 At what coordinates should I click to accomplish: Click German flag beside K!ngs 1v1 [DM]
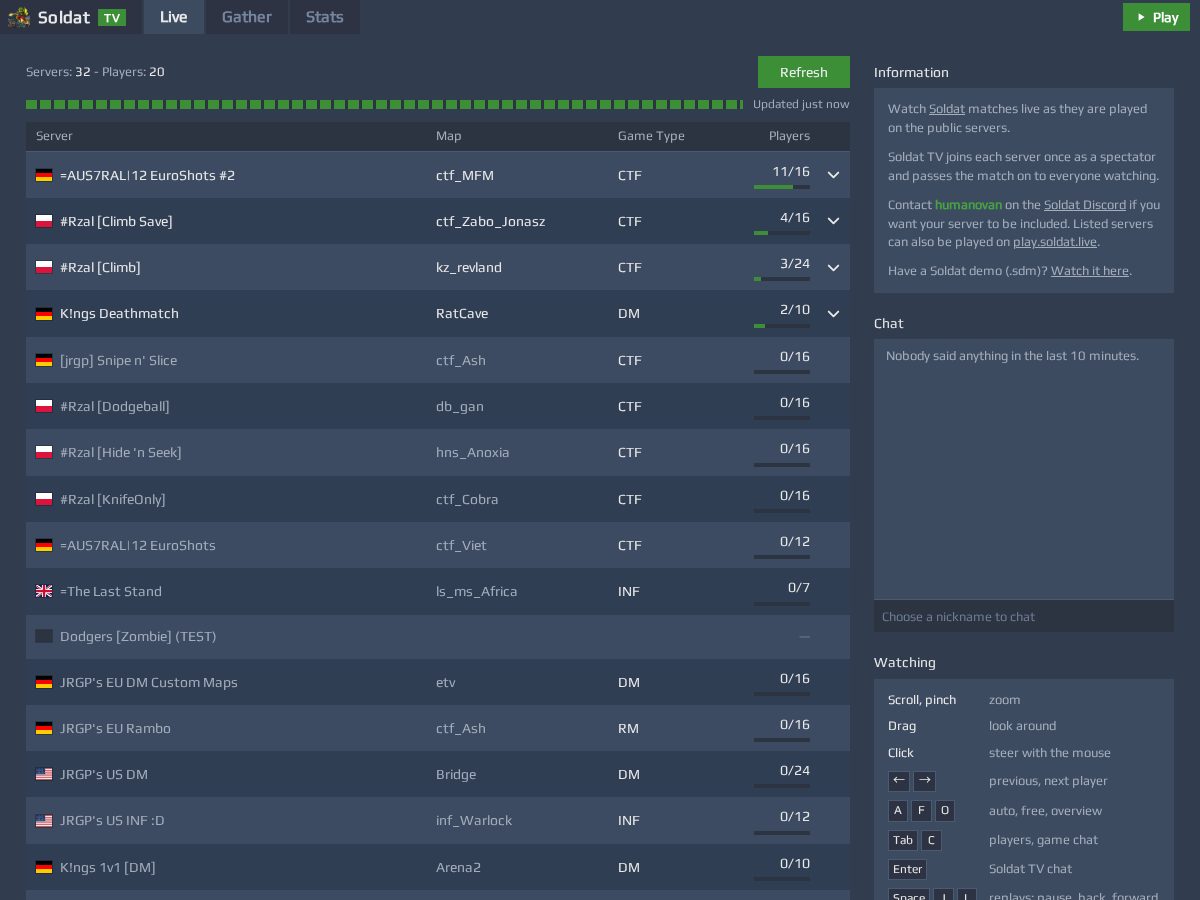point(44,867)
